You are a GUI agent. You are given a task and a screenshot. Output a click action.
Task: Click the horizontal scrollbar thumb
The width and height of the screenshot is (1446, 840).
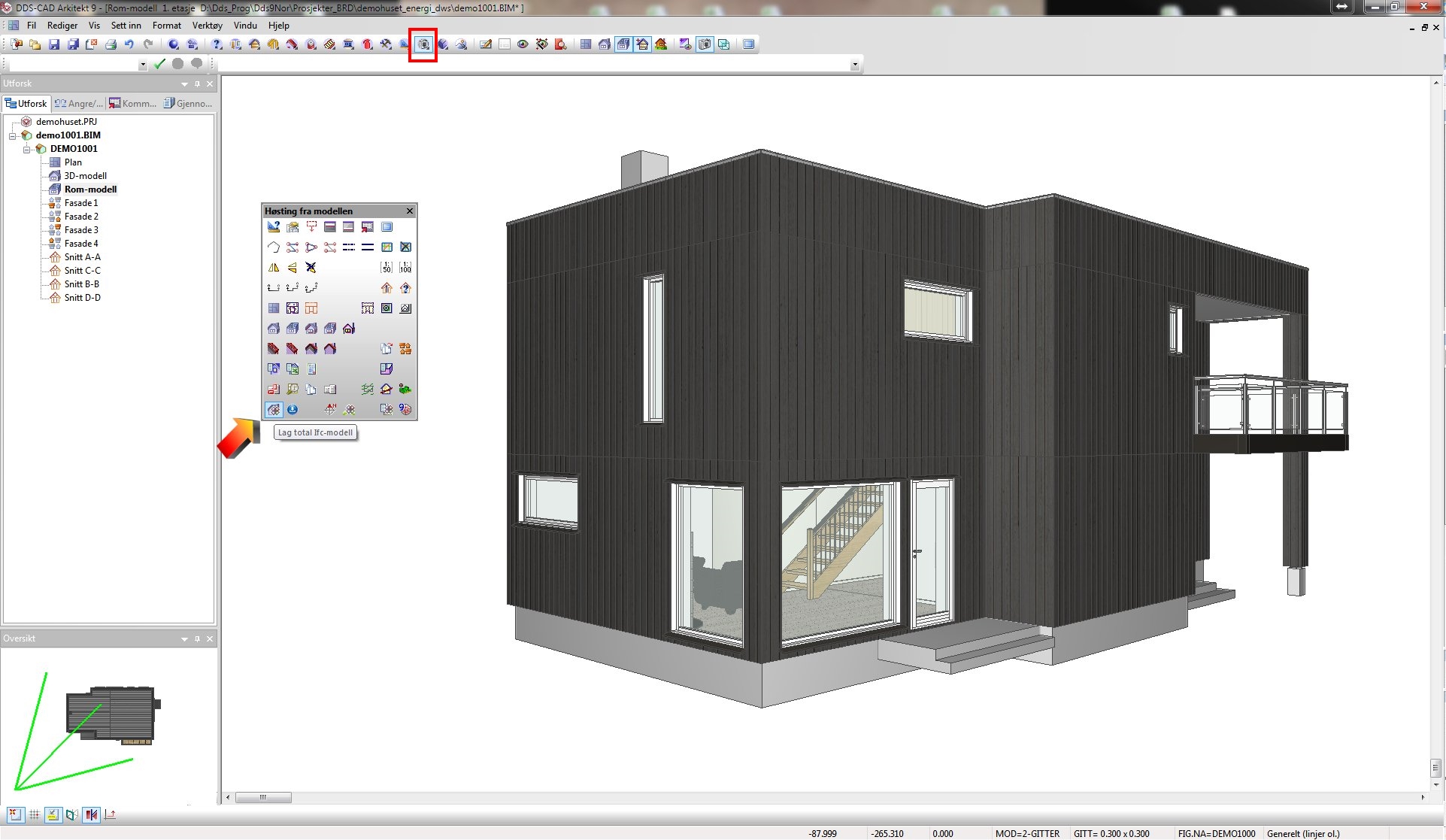pos(263,797)
